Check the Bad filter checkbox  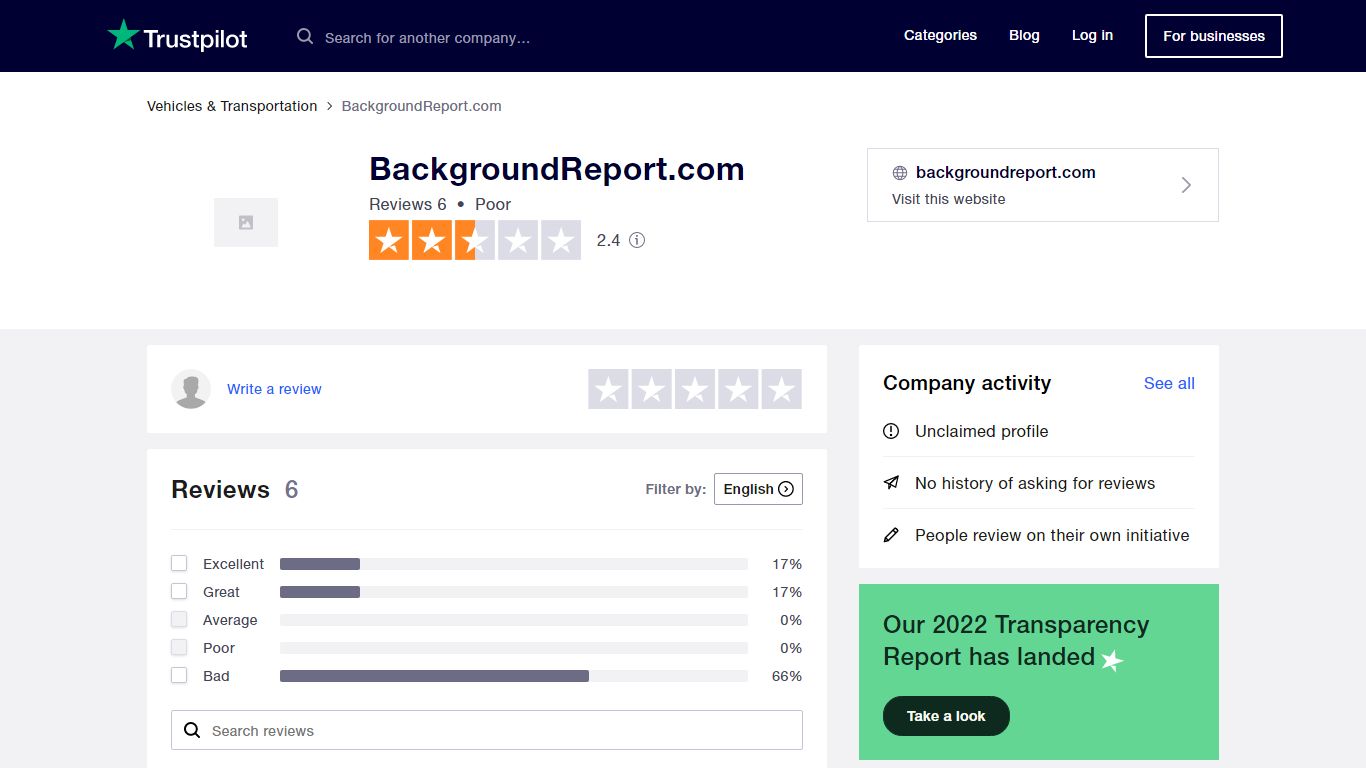pos(179,675)
